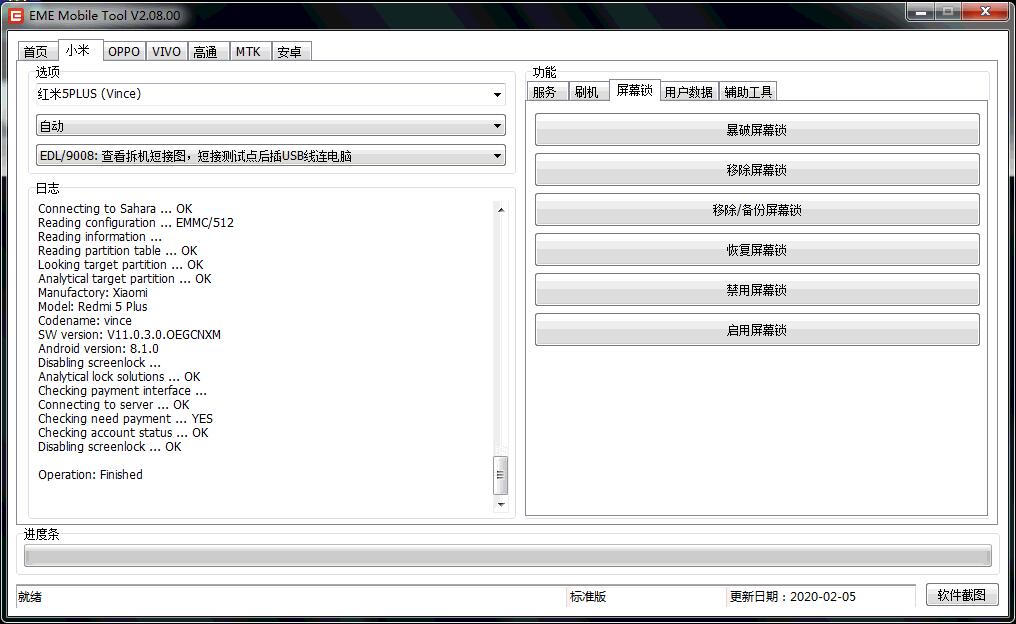The image size is (1016, 624).
Task: Open the VIVO tab
Action: [167, 52]
